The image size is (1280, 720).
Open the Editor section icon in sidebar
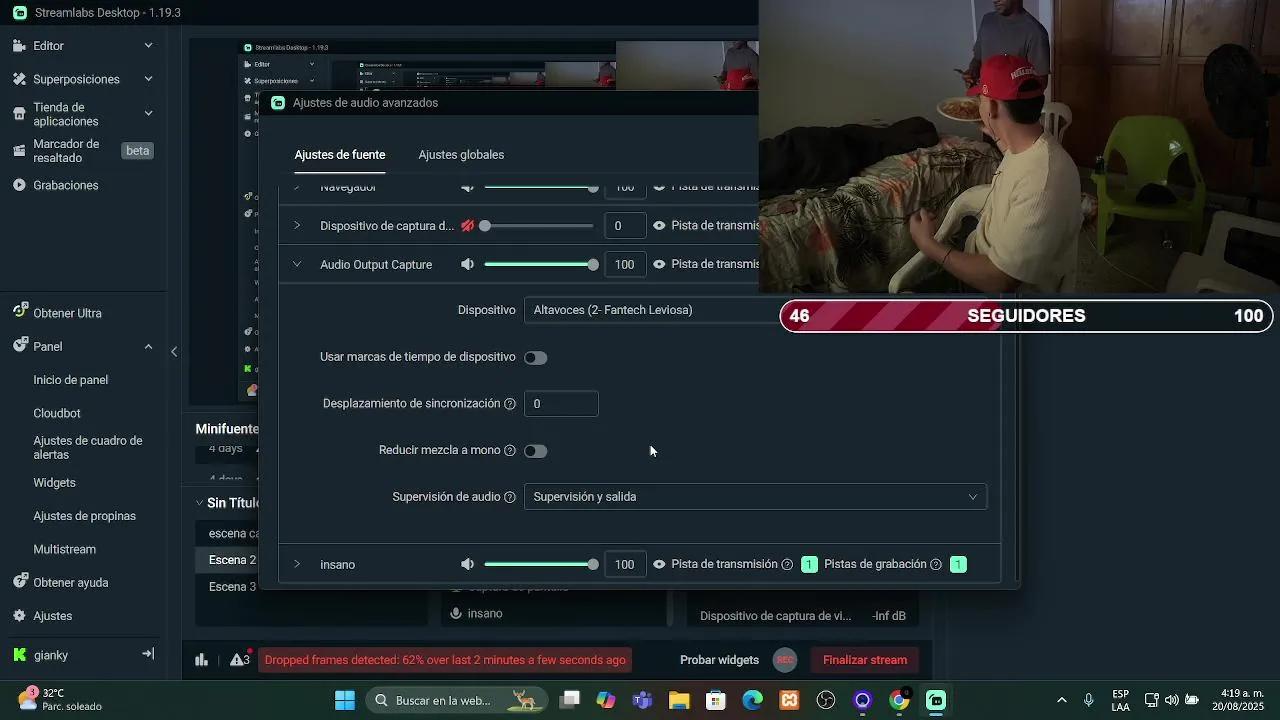click(19, 46)
